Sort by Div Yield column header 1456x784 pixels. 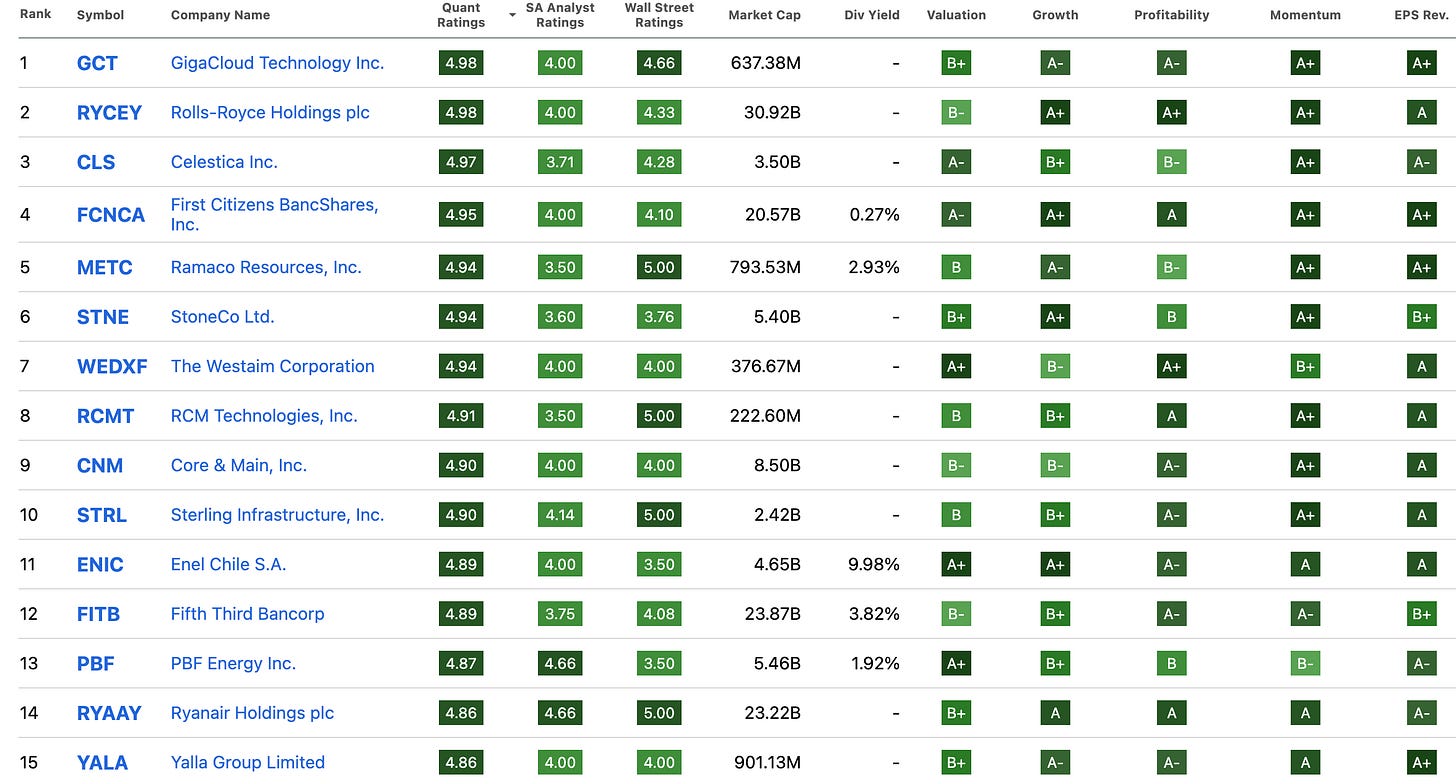[872, 15]
